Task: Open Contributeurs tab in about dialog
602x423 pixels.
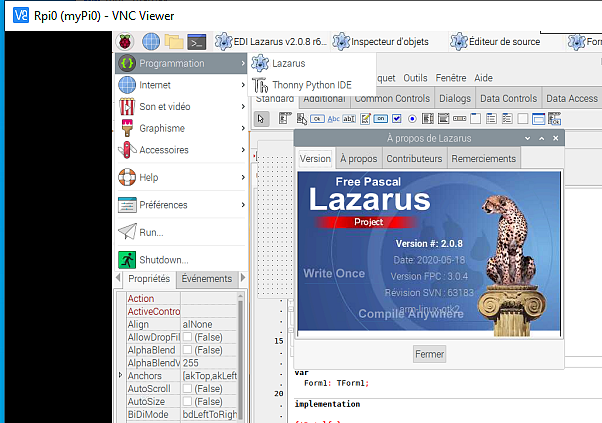Action: (414, 159)
